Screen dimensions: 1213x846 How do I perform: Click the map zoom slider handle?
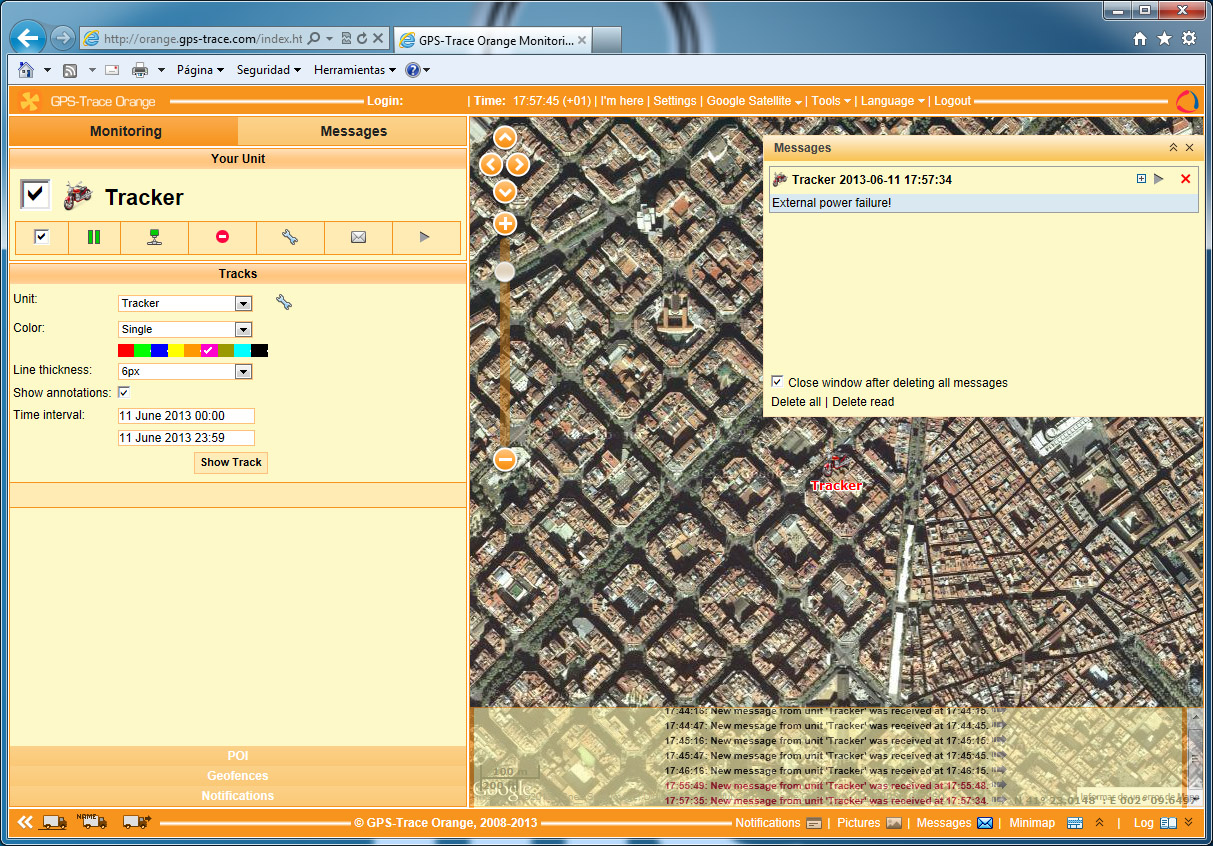click(x=505, y=271)
